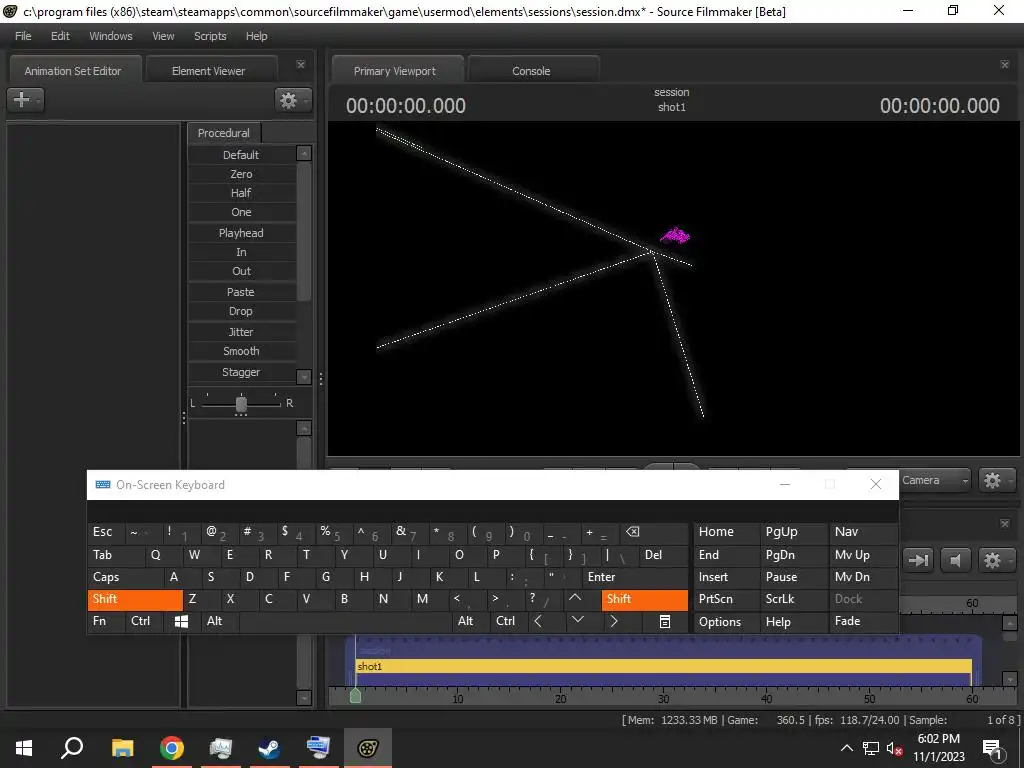Apply the Jitter preset
This screenshot has height=768, width=1024.
click(241, 332)
